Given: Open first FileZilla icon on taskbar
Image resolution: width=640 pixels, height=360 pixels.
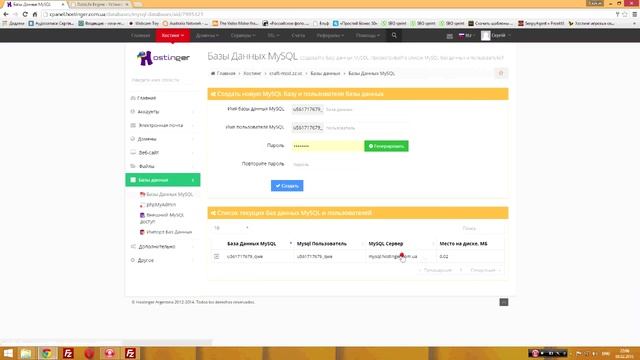Looking at the screenshot, I should point(68,353).
